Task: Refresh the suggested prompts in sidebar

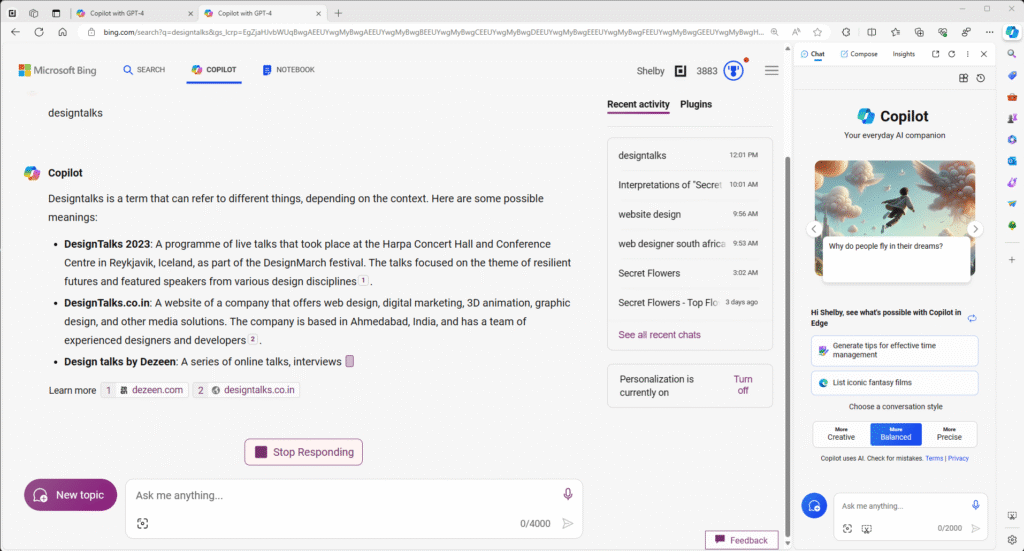Action: point(971,318)
